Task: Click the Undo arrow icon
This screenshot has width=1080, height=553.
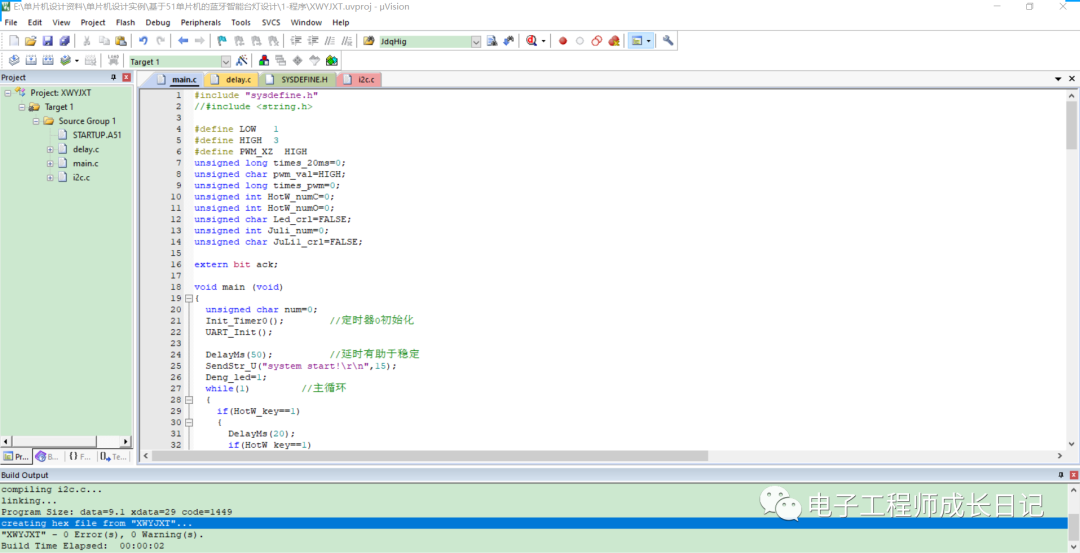Action: point(143,41)
